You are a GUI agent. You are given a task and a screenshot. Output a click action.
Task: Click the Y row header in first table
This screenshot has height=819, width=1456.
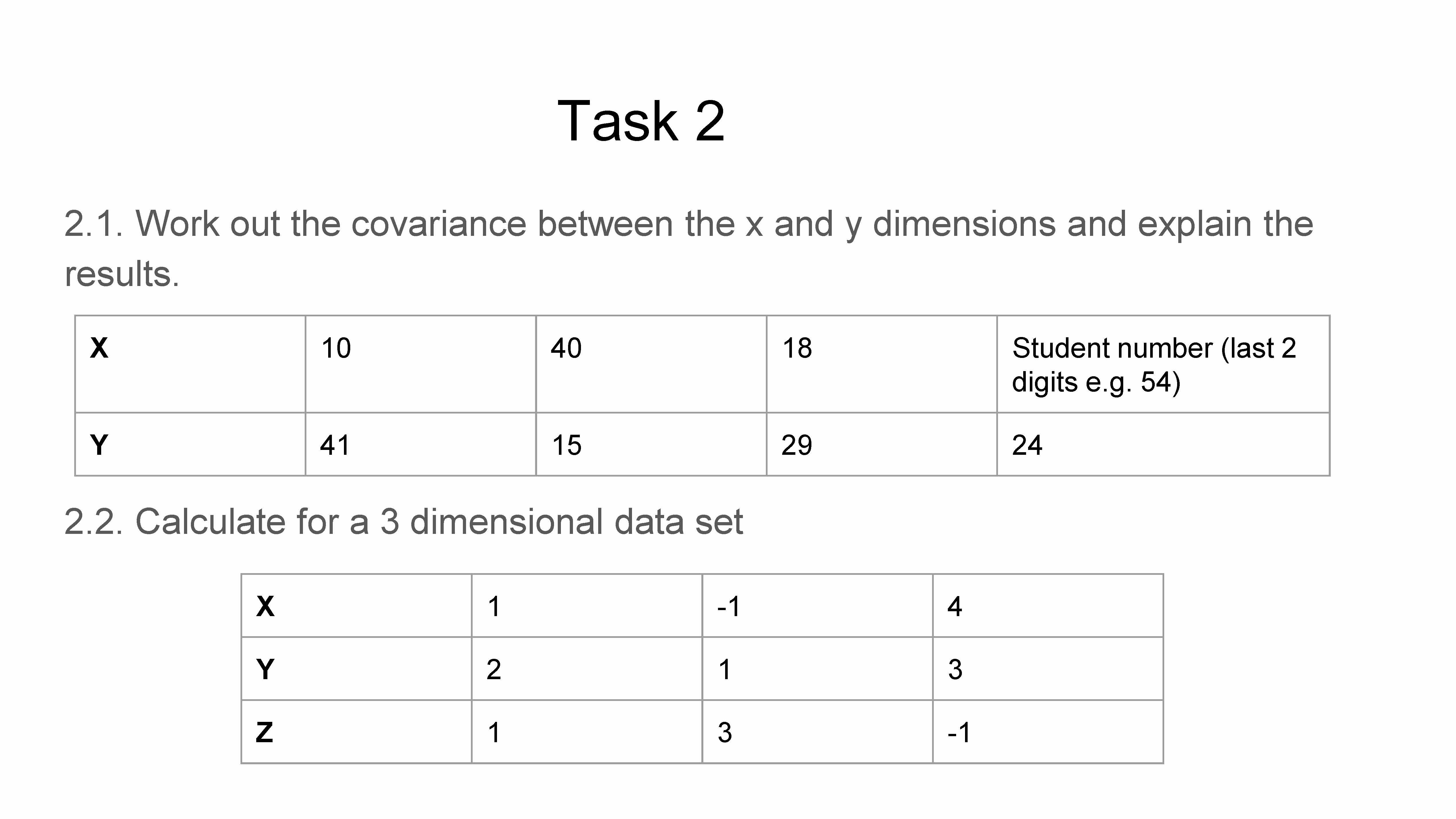[190, 444]
